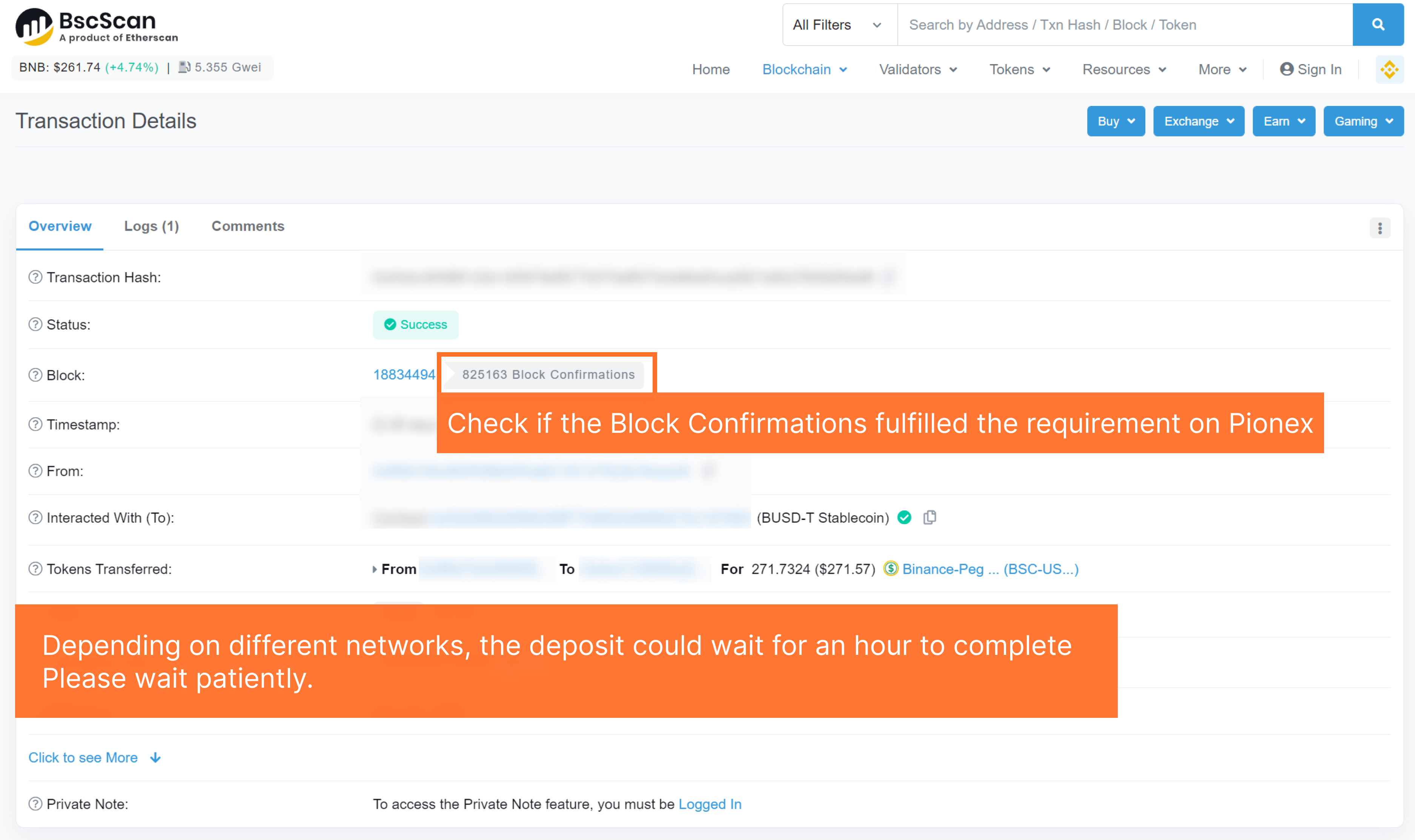The height and width of the screenshot is (840, 1415).
Task: Click the help icon next to Block
Action: click(35, 375)
